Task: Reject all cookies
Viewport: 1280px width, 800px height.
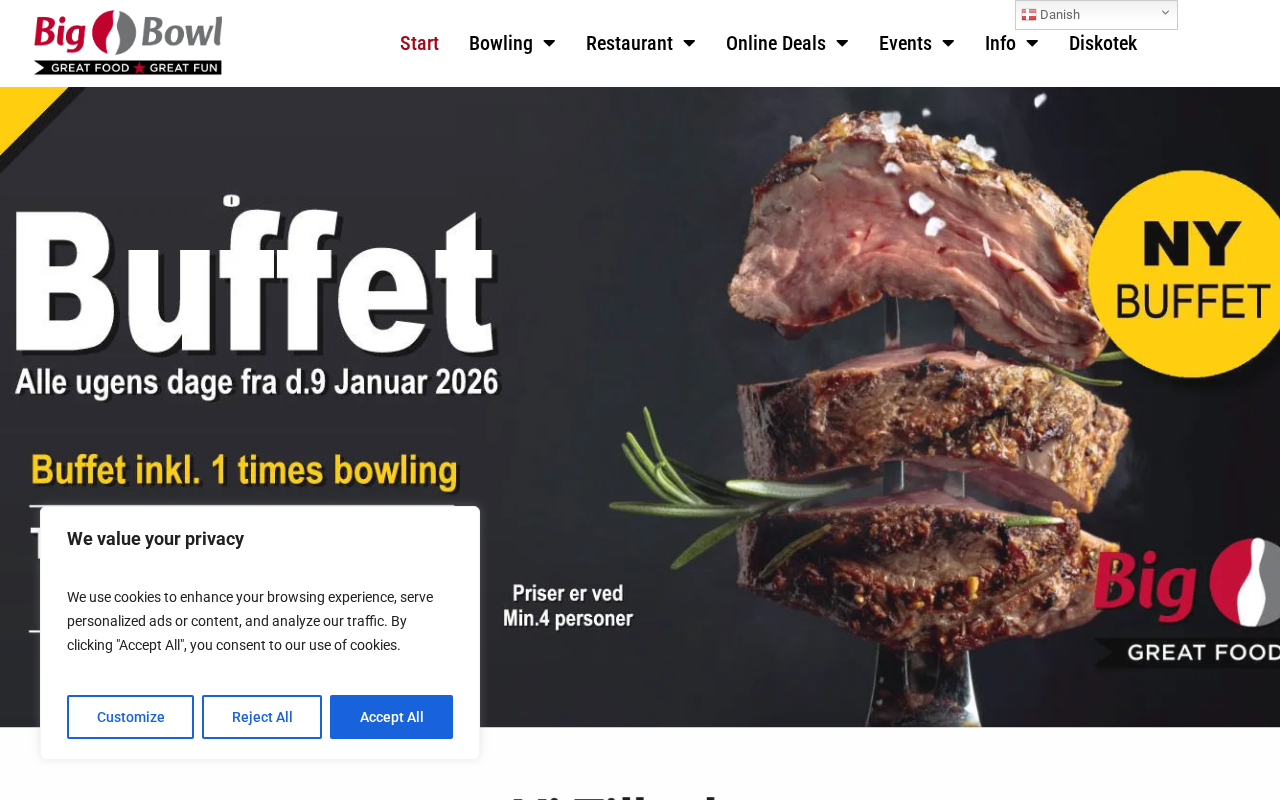Action: click(262, 717)
